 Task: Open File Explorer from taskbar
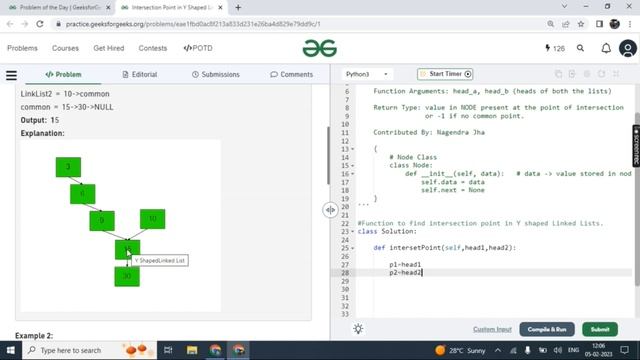point(192,350)
